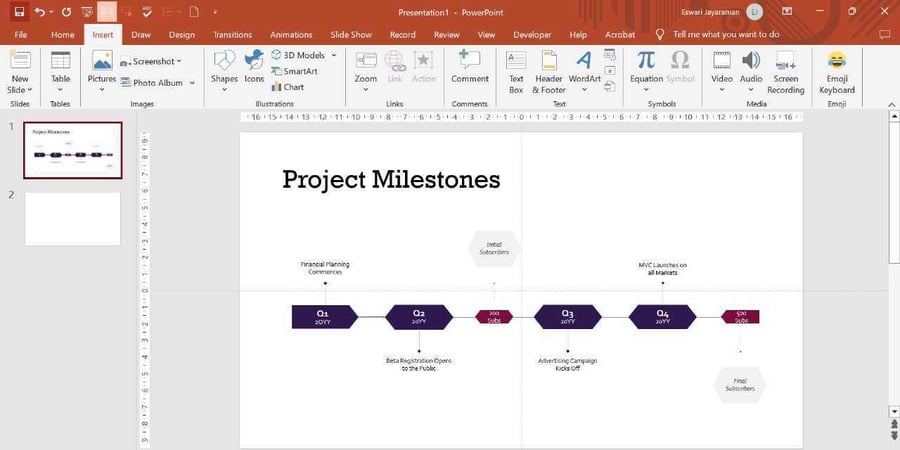Open the Acrobat tab
Viewport: 900px width, 450px height.
[x=620, y=34]
